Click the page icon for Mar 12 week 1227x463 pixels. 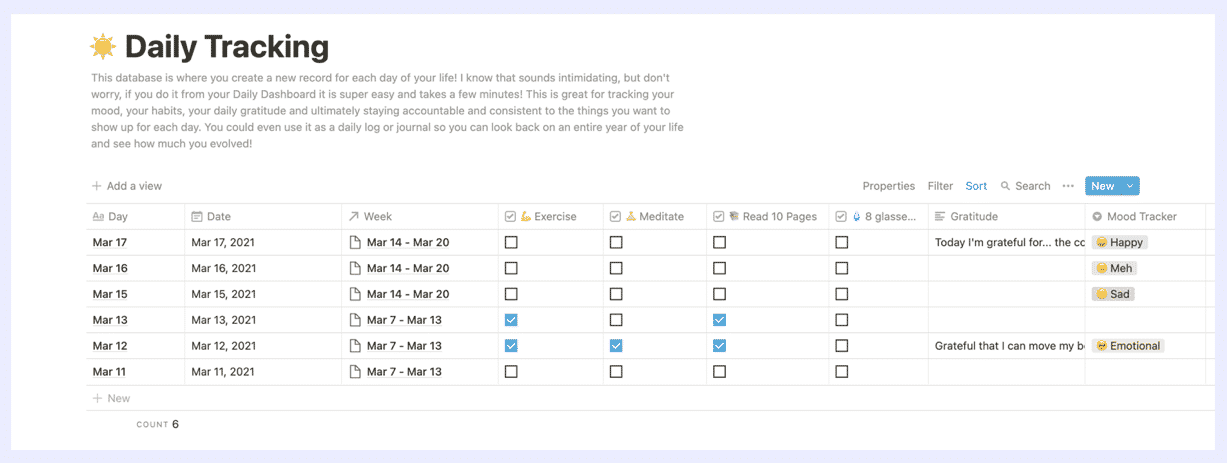tap(355, 346)
